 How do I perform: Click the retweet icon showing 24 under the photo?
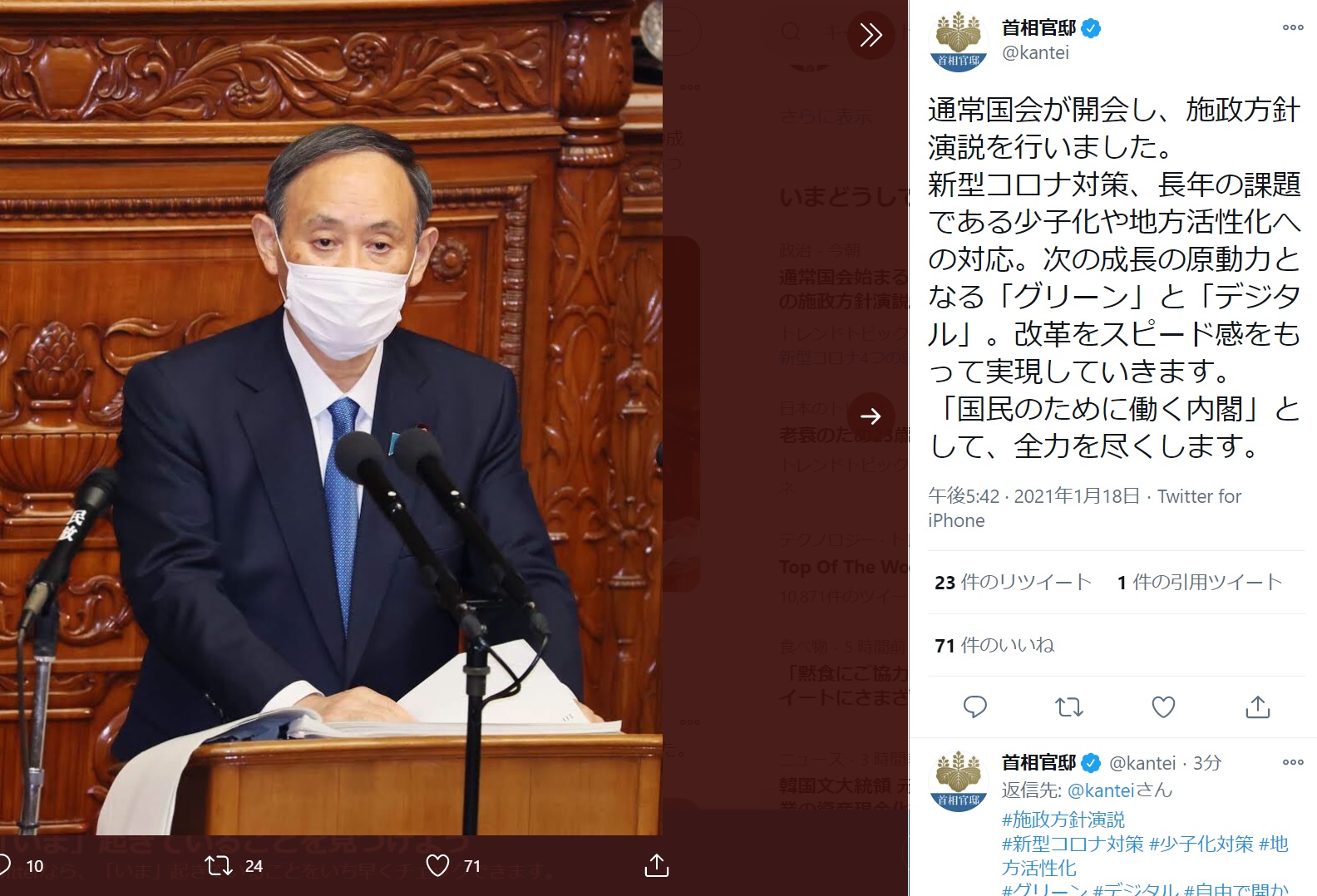[x=219, y=866]
